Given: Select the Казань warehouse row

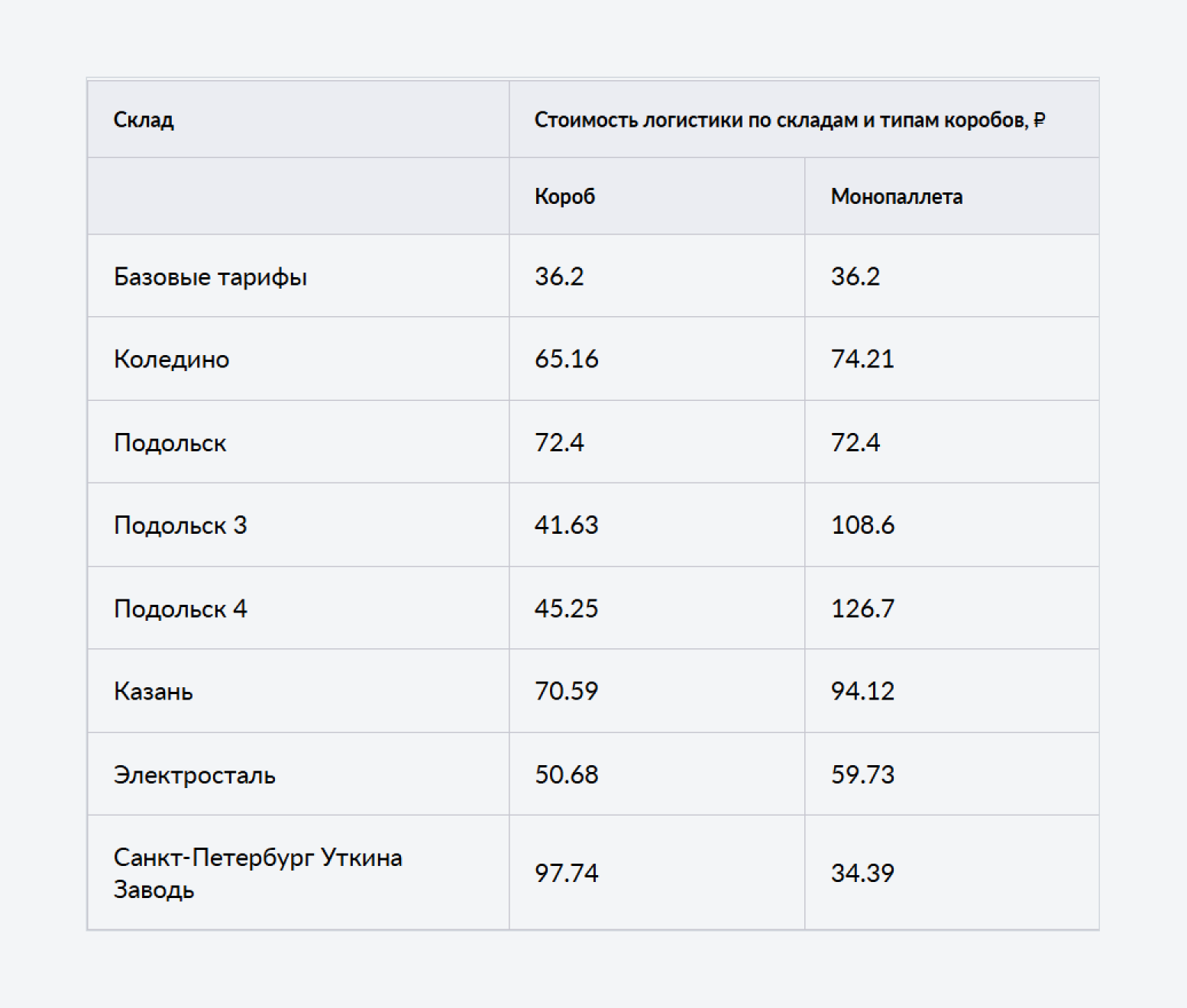Looking at the screenshot, I should pos(593,691).
